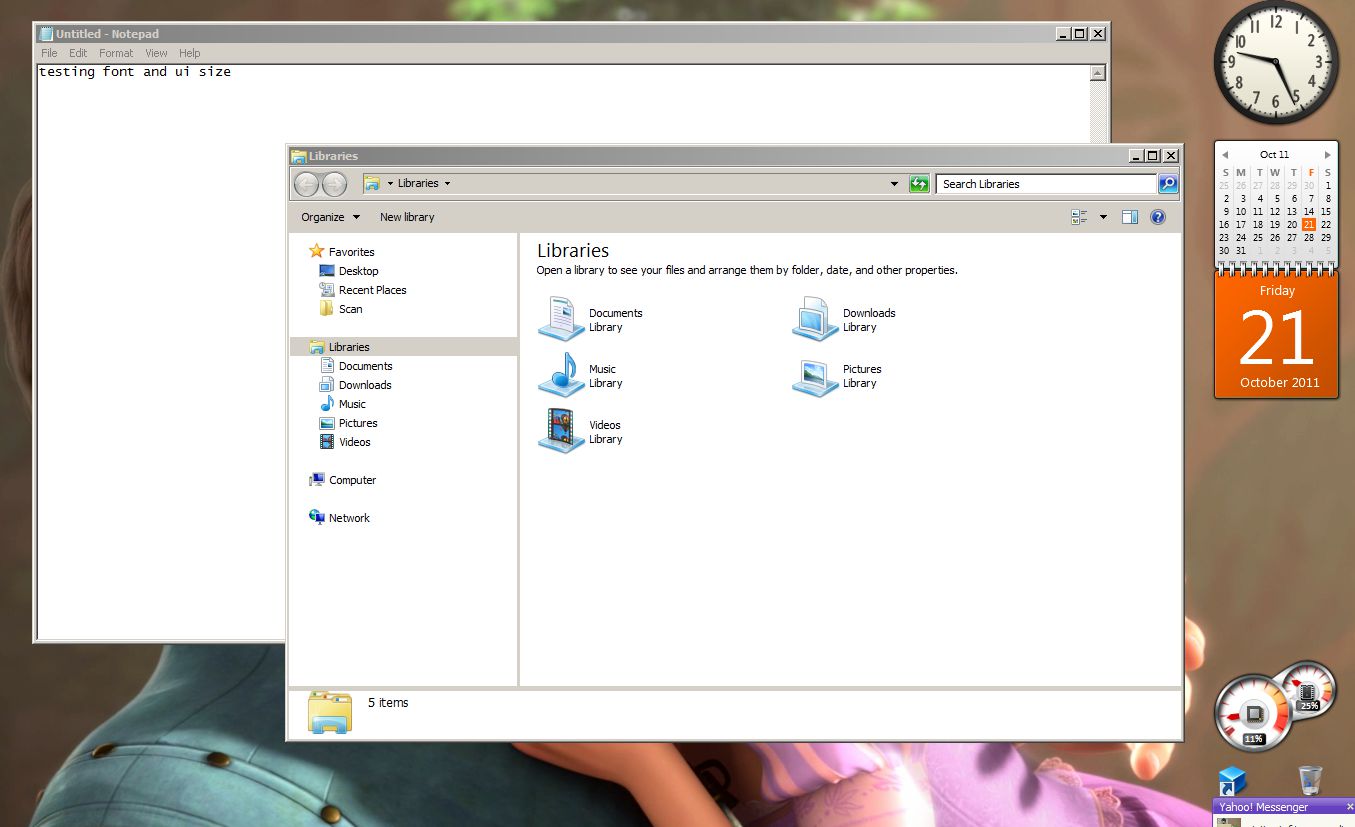Open the Organize dropdown menu
The width and height of the screenshot is (1355, 827).
(330, 217)
